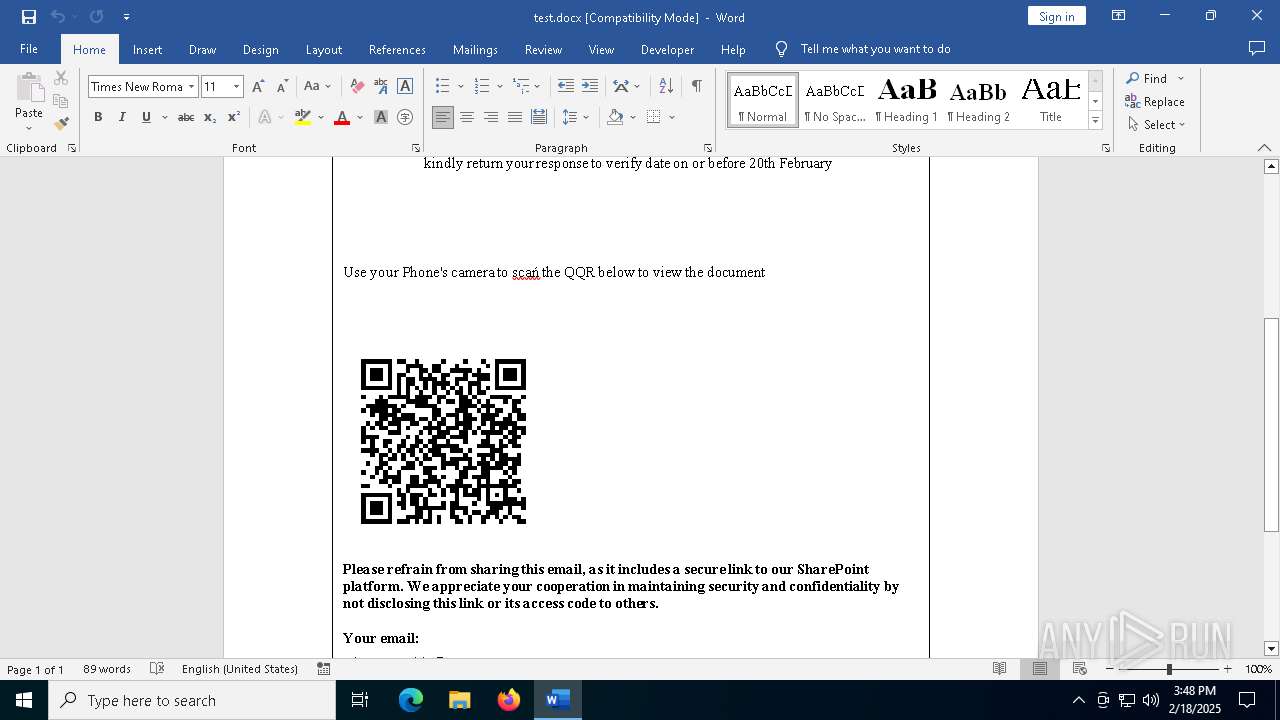
Task: Increase font size with Grow Font
Action: pyautogui.click(x=259, y=87)
